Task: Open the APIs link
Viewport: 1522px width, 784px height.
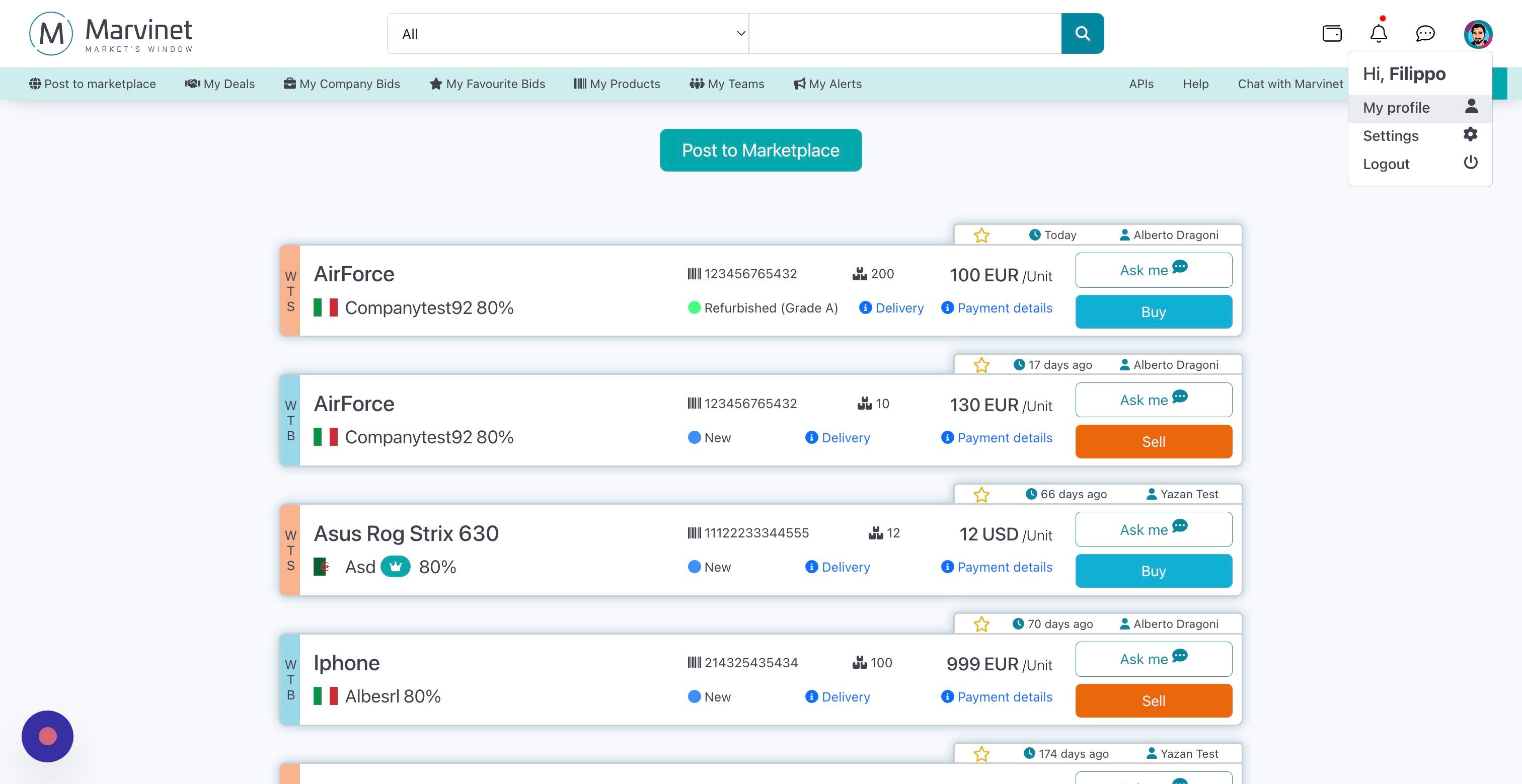Action: (1141, 84)
